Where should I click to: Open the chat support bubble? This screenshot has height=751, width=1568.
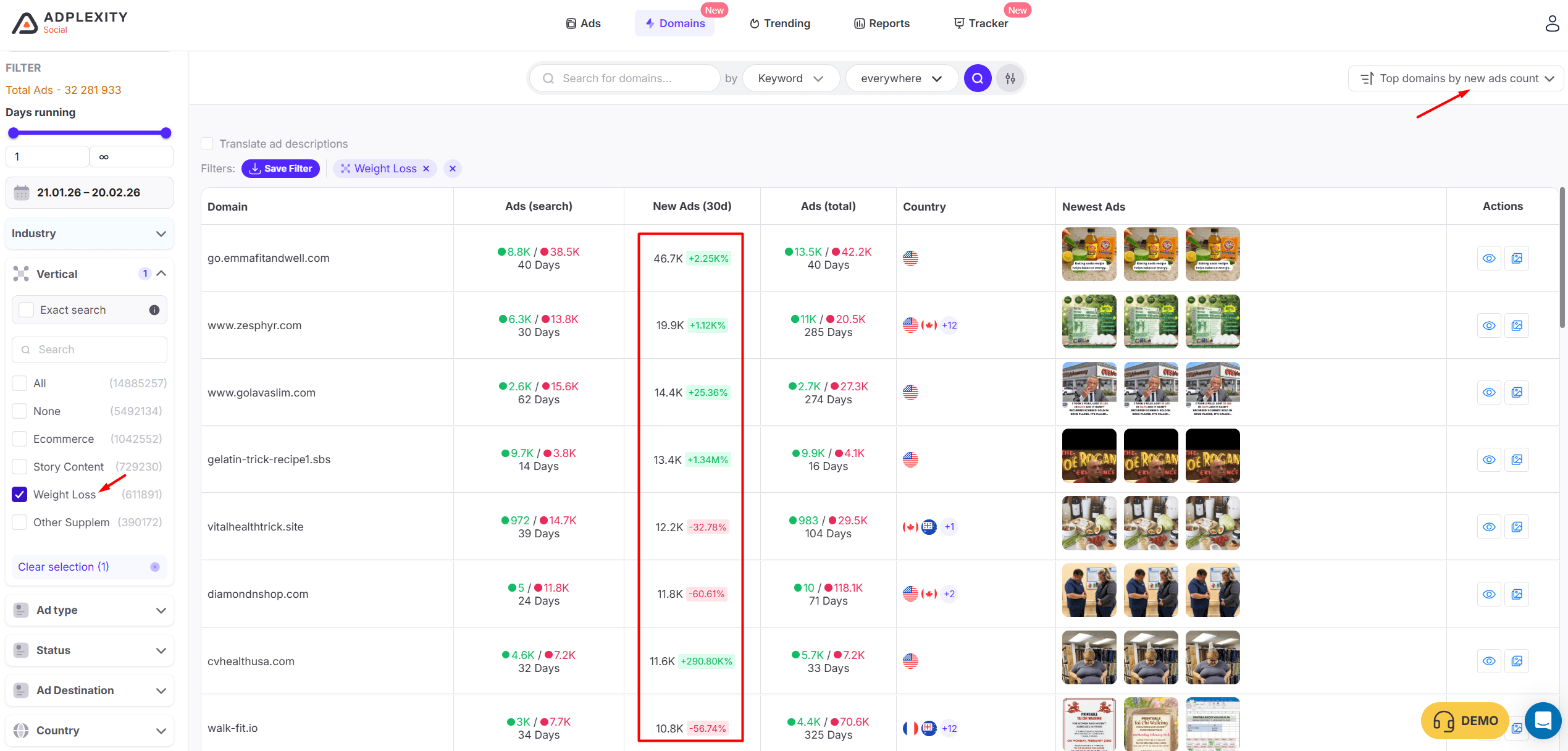click(1543, 720)
